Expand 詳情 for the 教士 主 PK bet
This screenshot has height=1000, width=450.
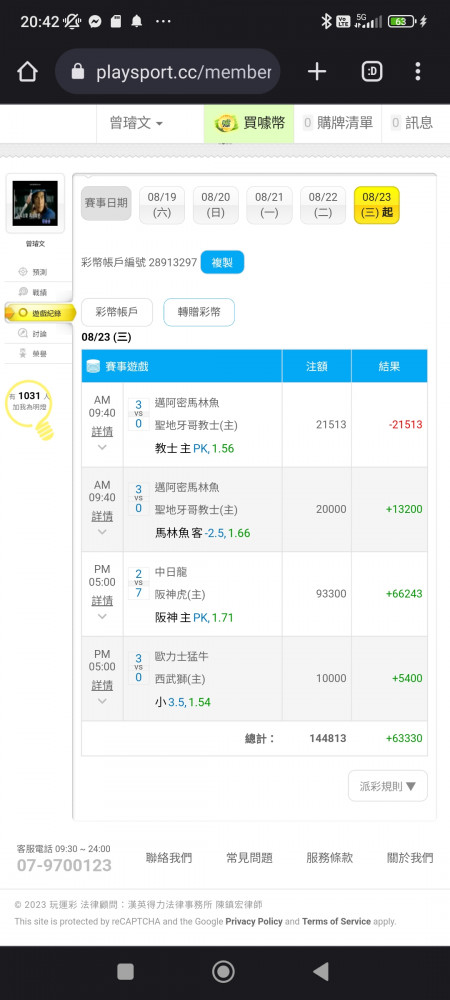pos(102,432)
